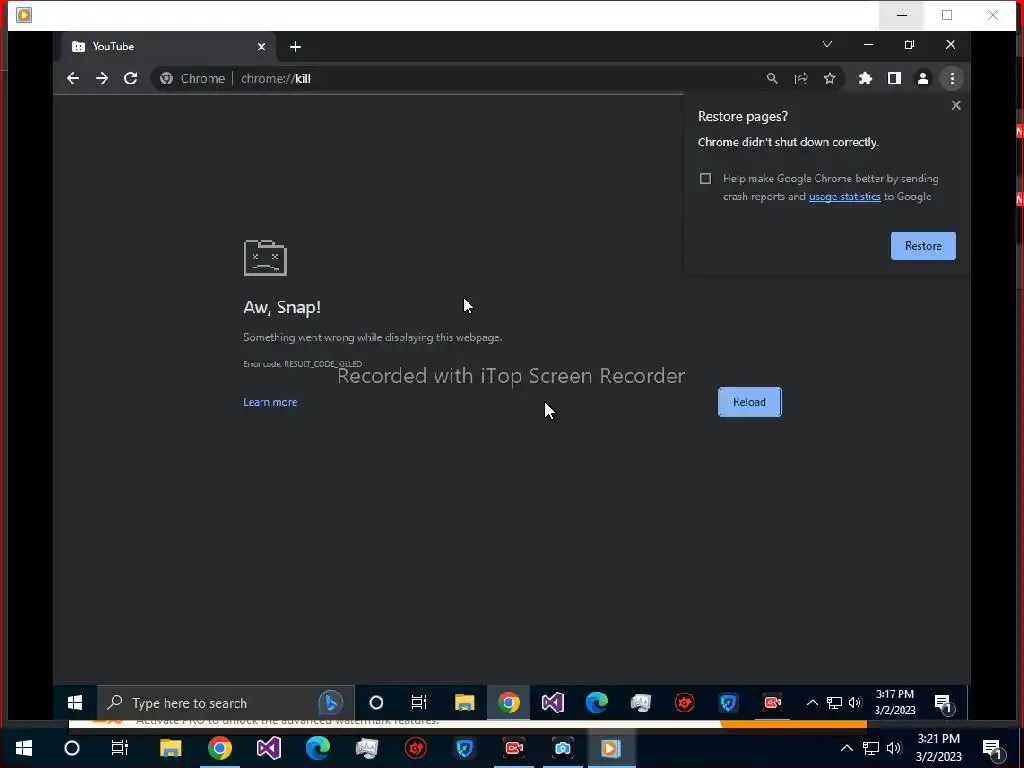Screen dimensions: 1024x768
Task: Open a new tab with plus icon
Action: 295,46
